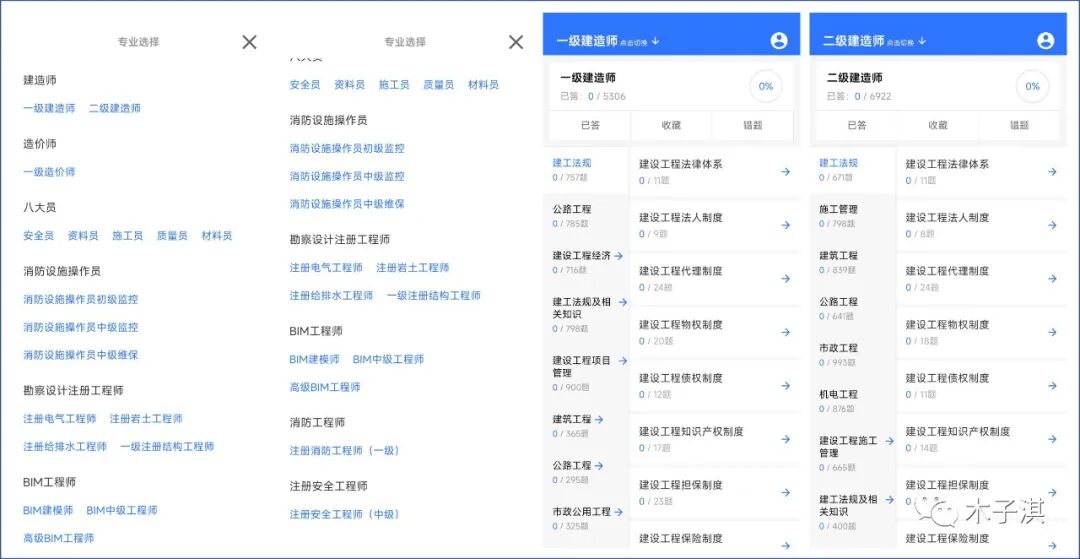Viewport: 1080px width, 559px height.
Task: Select 建筑工程 0/839题 in sidebar
Action: pyautogui.click(x=853, y=262)
